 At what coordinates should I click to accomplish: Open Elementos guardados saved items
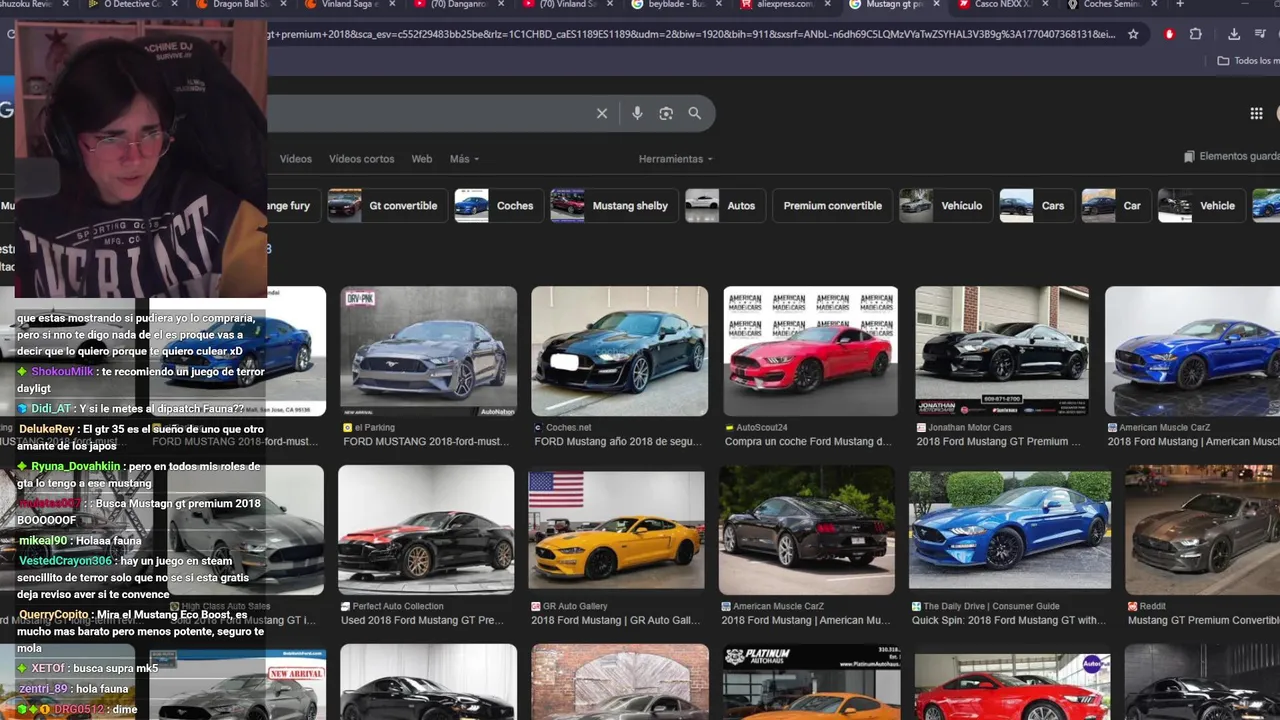1231,157
